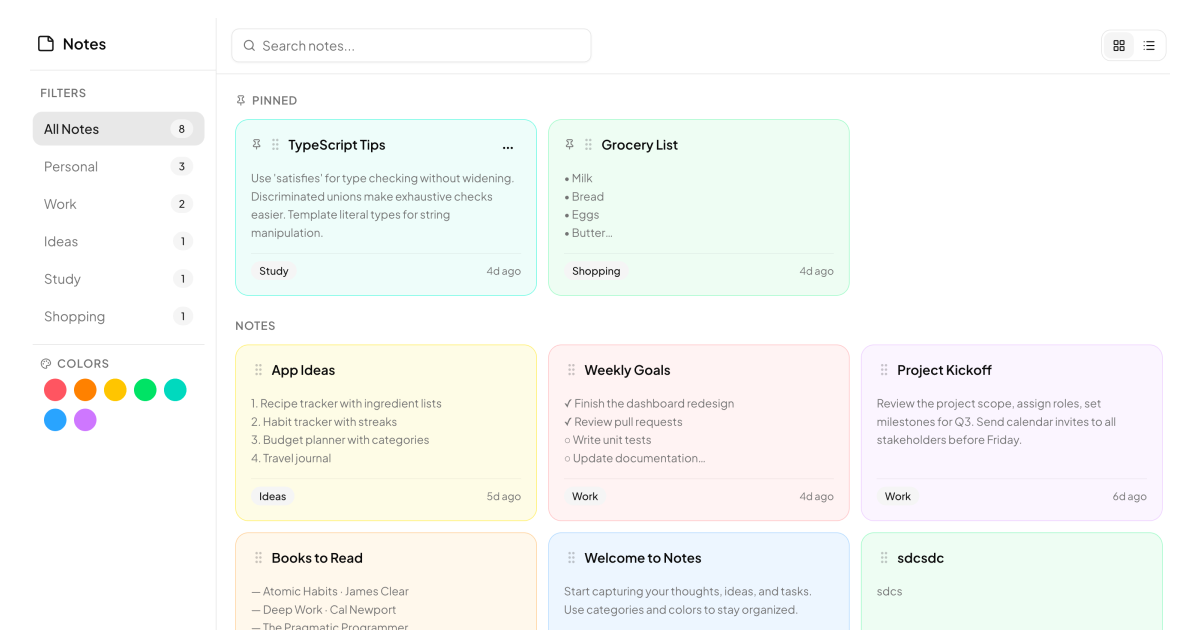
Task: Unpin the Grocery List note
Action: [570, 144]
